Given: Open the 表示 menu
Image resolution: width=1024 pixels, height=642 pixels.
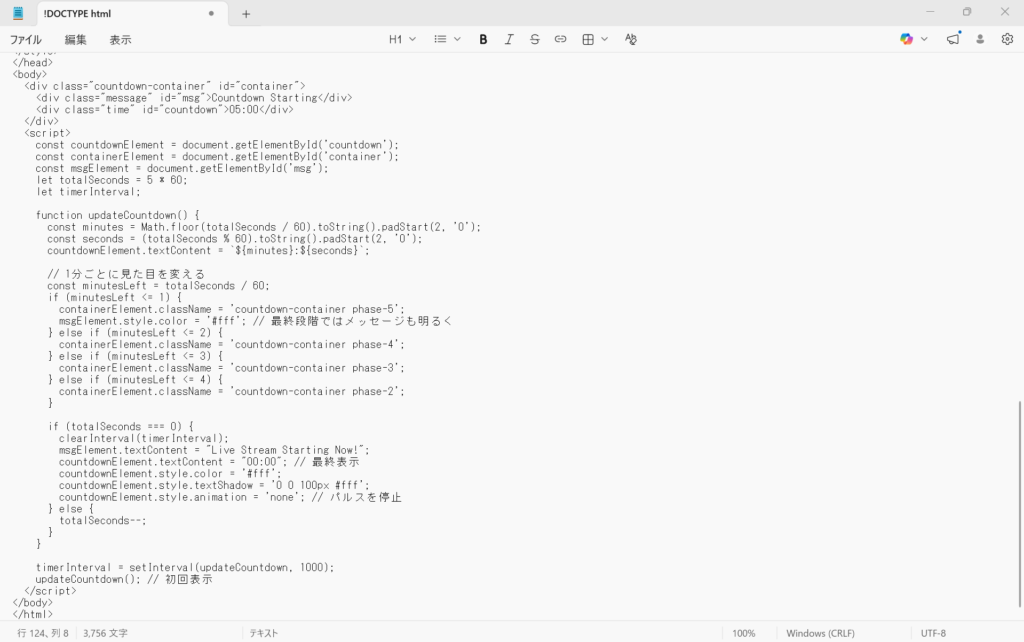Looking at the screenshot, I should [x=120, y=40].
